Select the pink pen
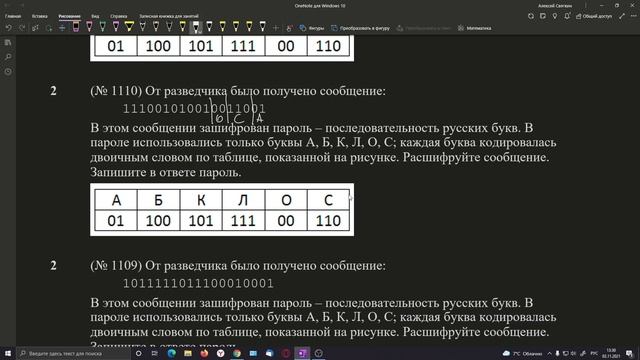This screenshot has width=640, height=360. pyautogui.click(x=89, y=27)
